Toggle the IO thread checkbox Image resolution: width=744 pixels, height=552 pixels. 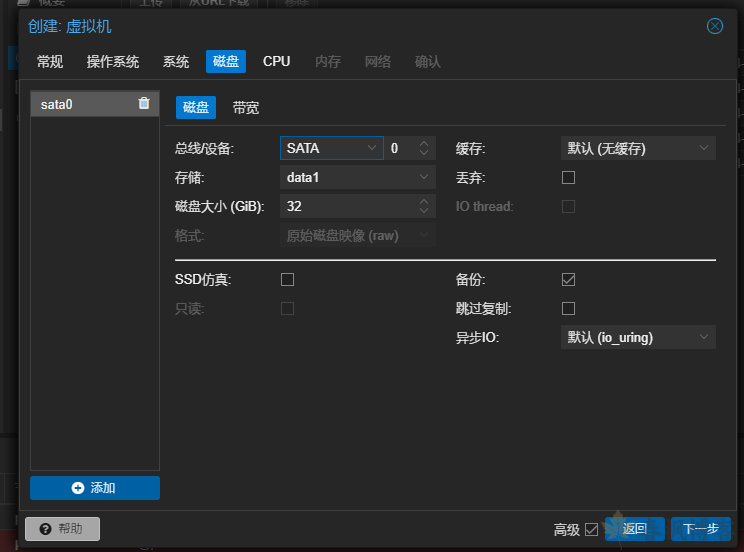tap(568, 206)
